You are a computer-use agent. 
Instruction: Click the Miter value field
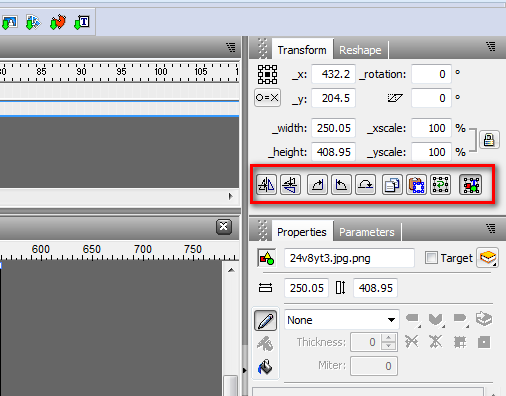pos(374,366)
